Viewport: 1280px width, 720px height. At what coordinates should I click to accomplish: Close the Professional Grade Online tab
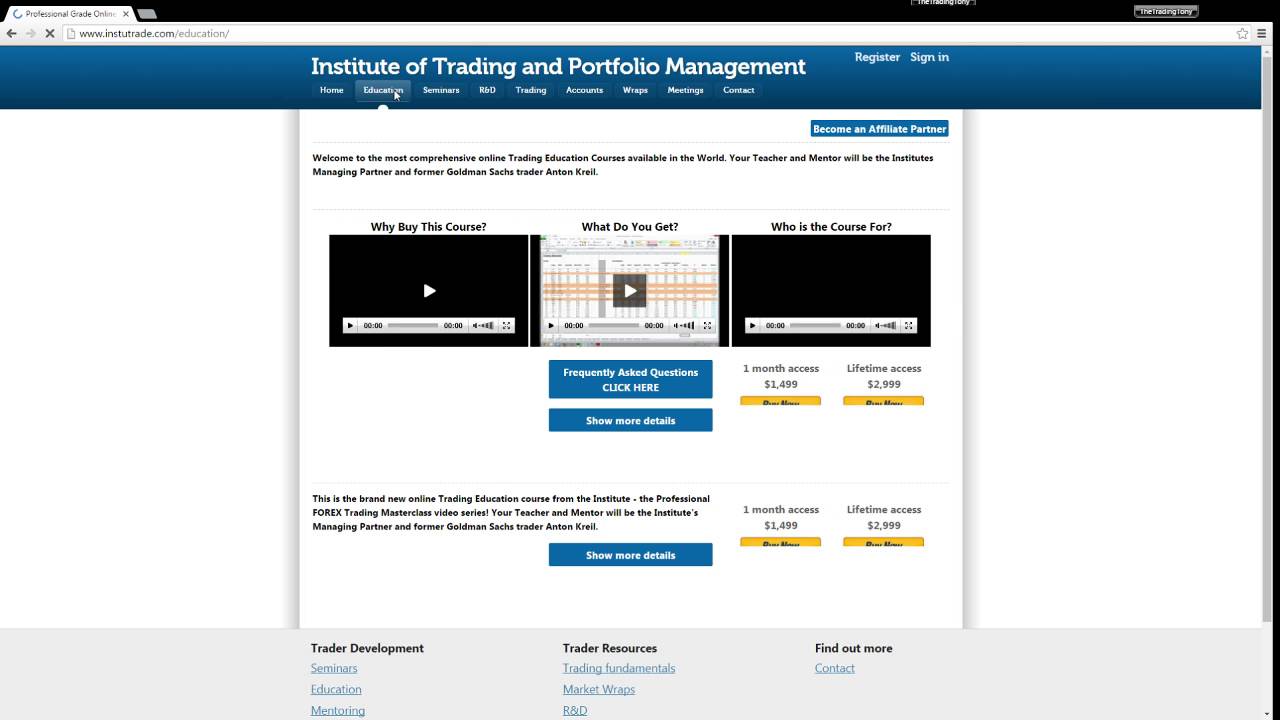click(126, 14)
